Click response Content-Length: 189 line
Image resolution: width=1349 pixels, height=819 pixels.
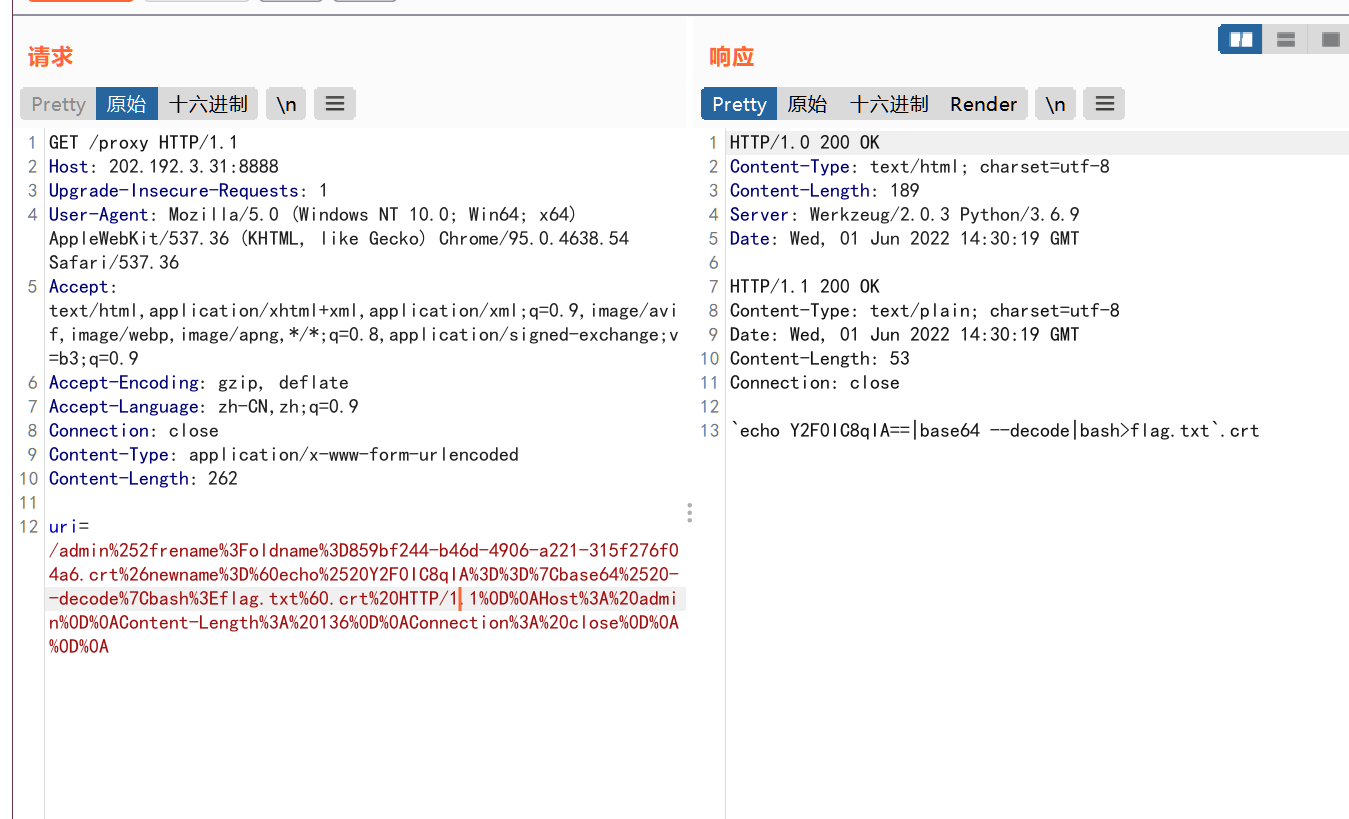pos(825,191)
